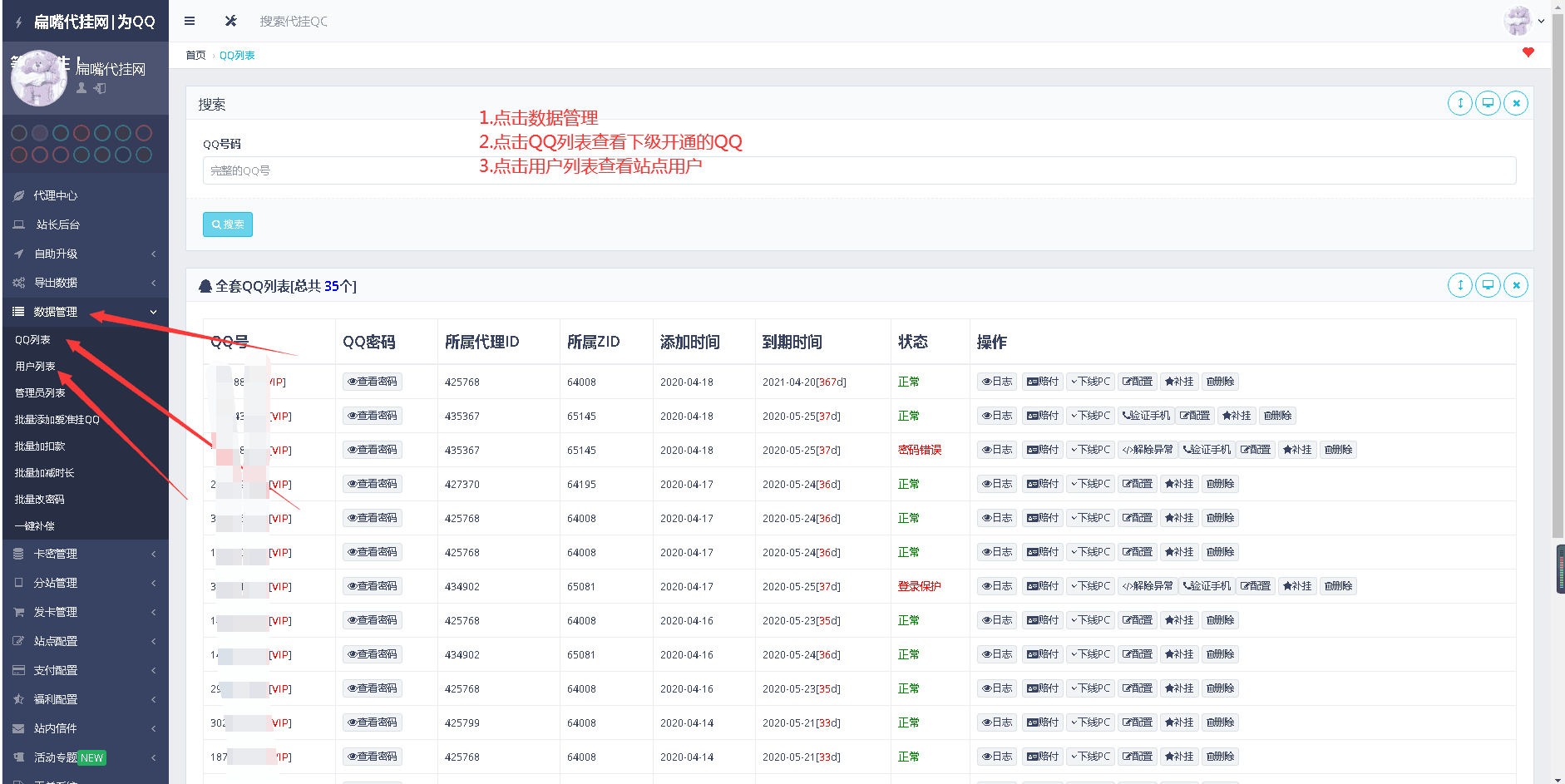Expand the 站点配置 sidebar menu
This screenshot has height=784, width=1565.
tap(85, 641)
